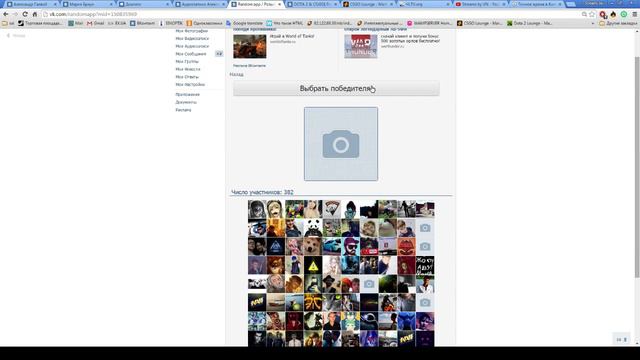Open the Торговая площадка bookmark
The width and height of the screenshot is (640, 360).
pyautogui.click(x=40, y=23)
